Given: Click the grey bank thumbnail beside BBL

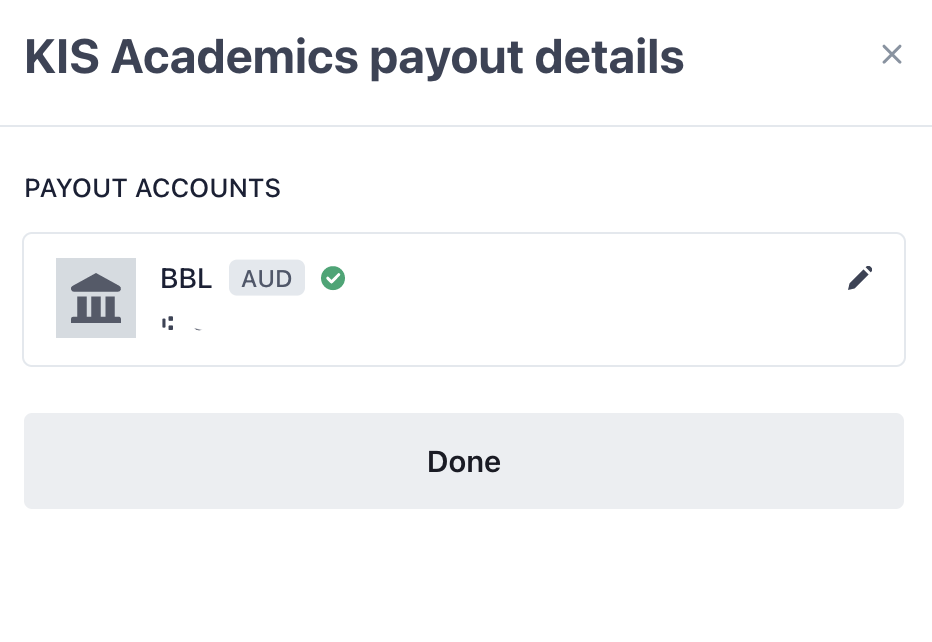Looking at the screenshot, I should (96, 298).
